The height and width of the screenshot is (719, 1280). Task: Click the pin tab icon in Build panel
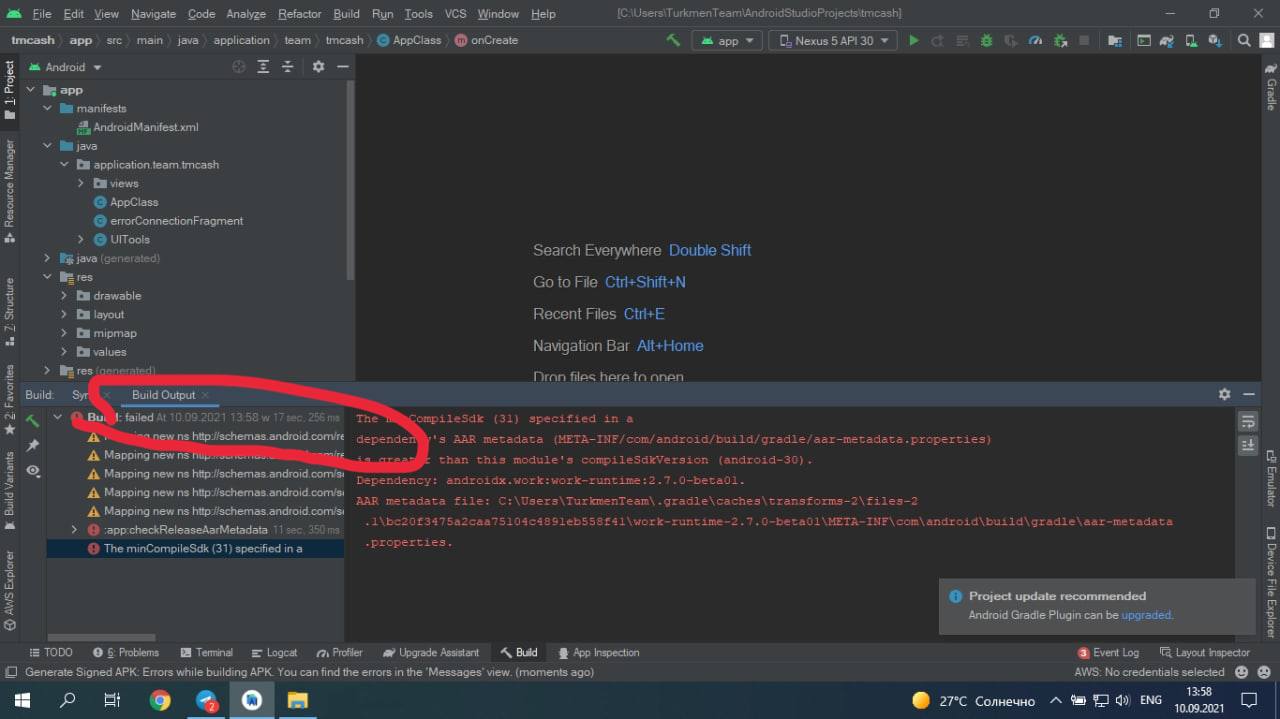33,445
